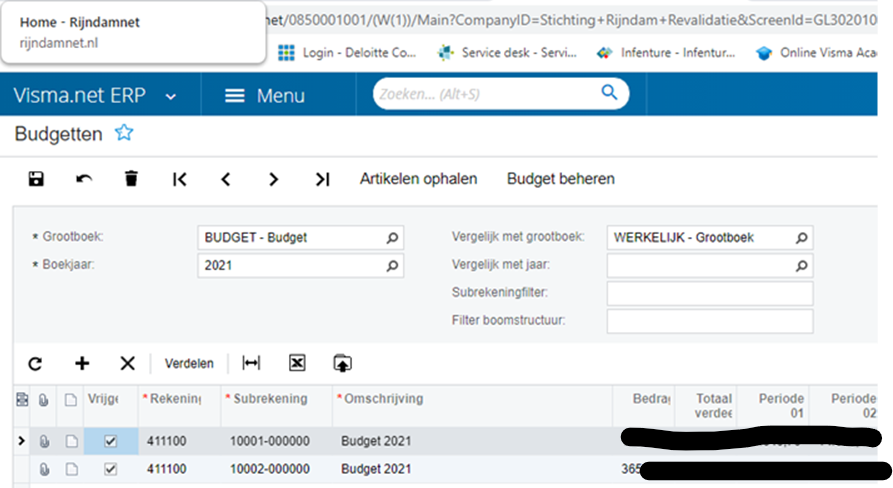The width and height of the screenshot is (893, 488).
Task: Undo changes with the undo arrow icon
Action: click(84, 179)
